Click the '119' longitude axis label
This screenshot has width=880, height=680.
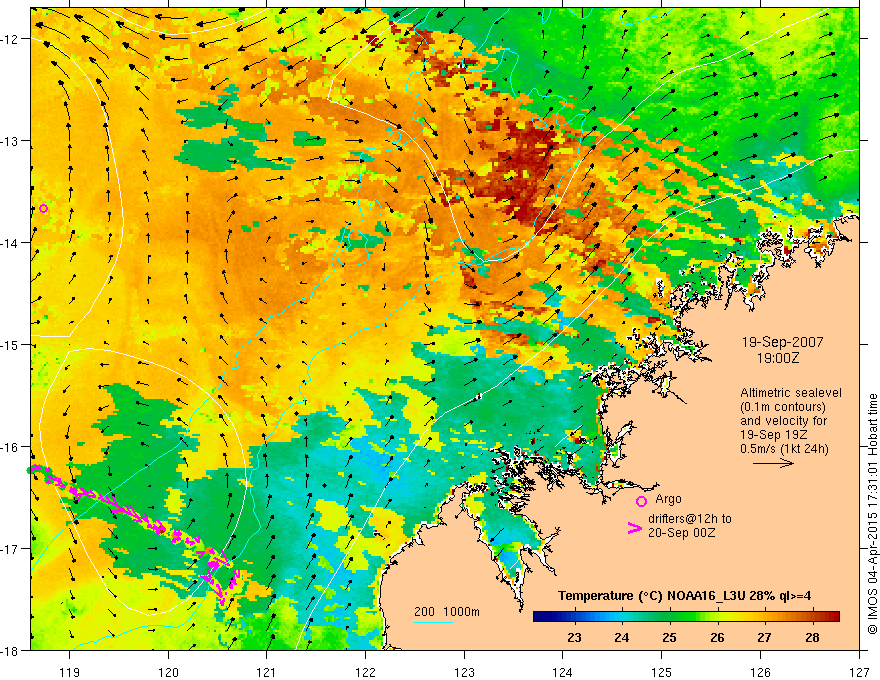pos(70,672)
